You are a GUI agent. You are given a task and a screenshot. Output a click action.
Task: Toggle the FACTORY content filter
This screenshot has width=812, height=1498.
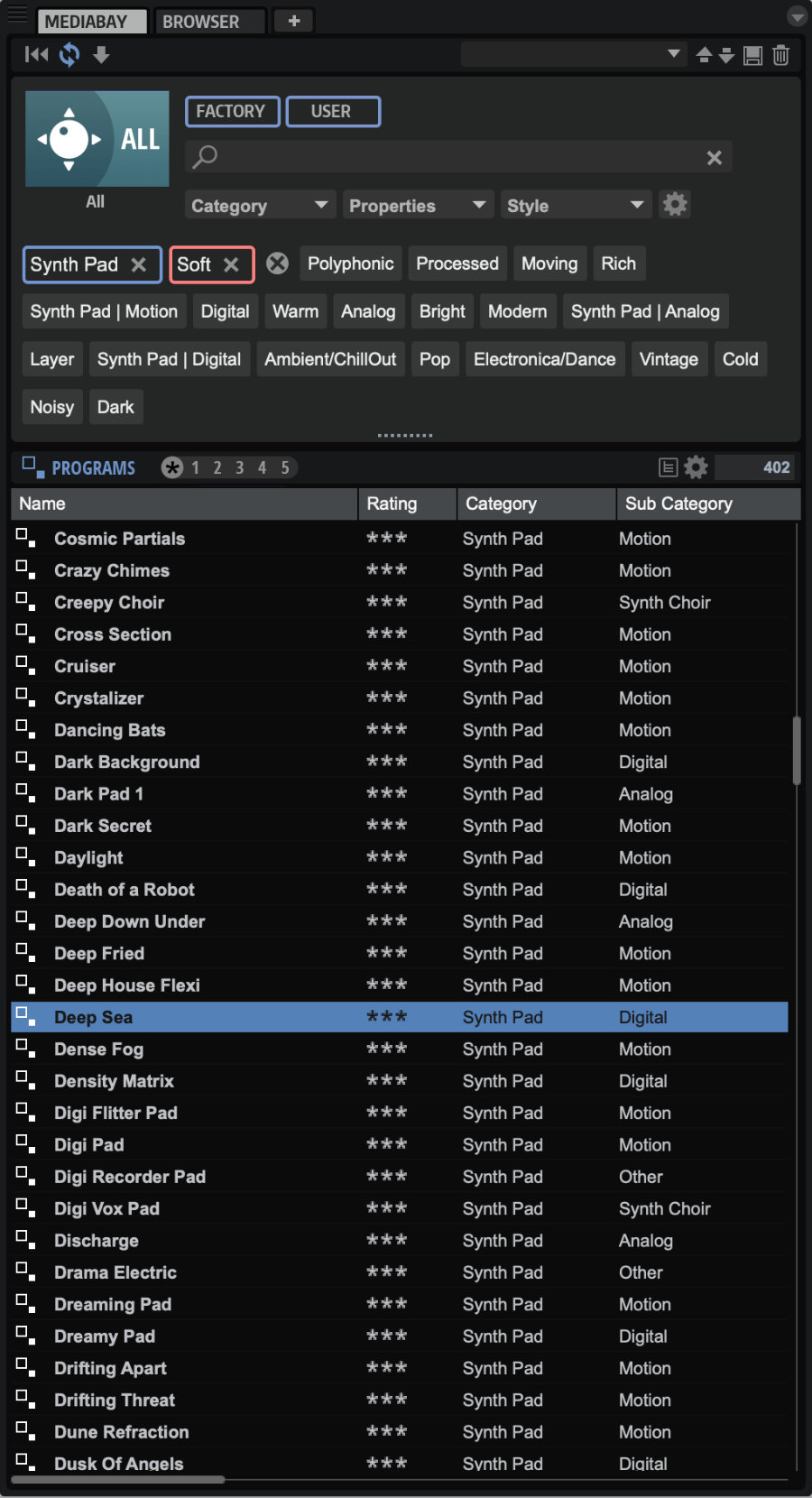(232, 112)
